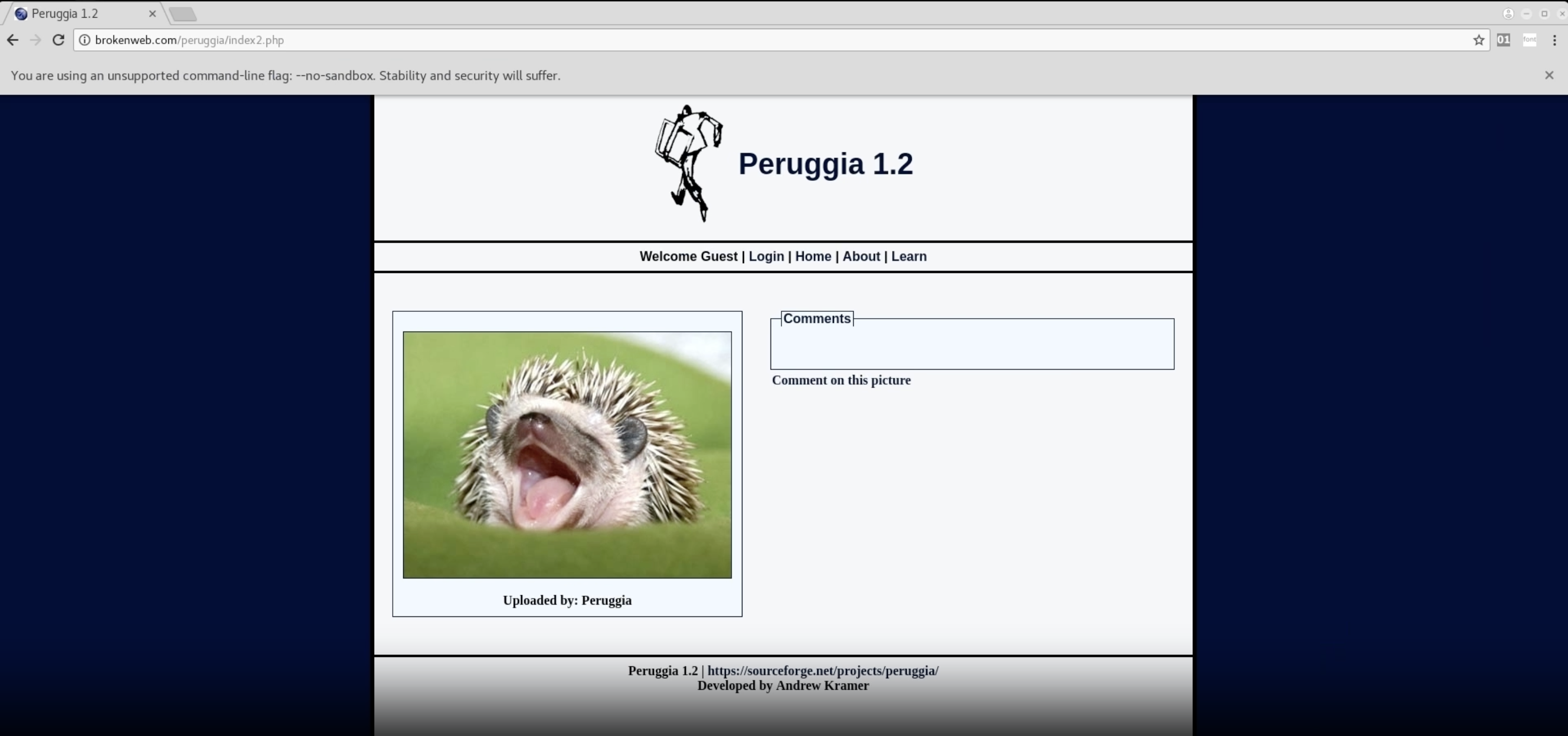This screenshot has width=1568, height=736.
Task: Click 'Comment on this picture' link
Action: (x=841, y=380)
